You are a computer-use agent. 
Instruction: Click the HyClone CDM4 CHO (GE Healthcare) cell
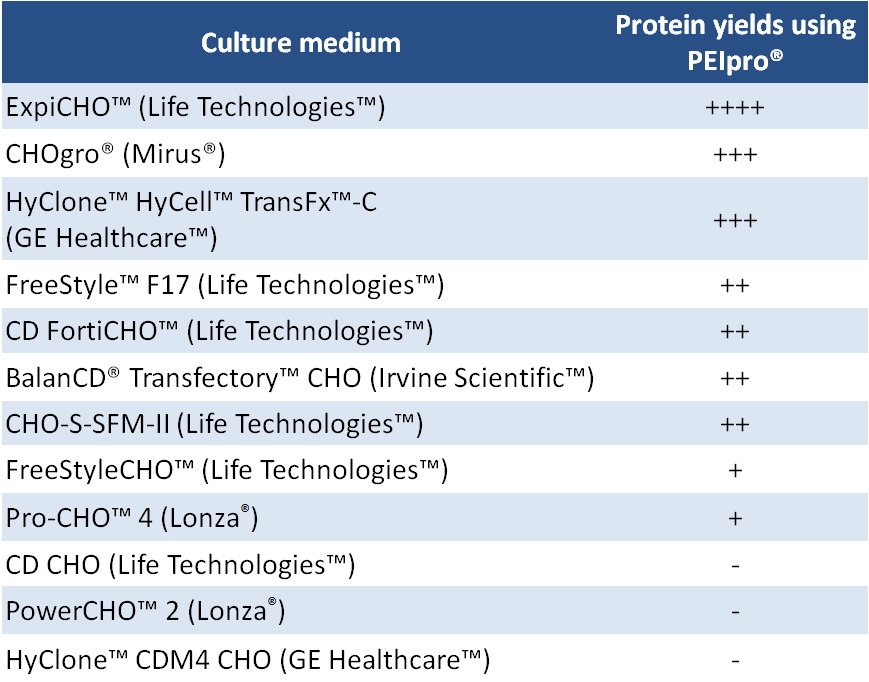coord(248,660)
